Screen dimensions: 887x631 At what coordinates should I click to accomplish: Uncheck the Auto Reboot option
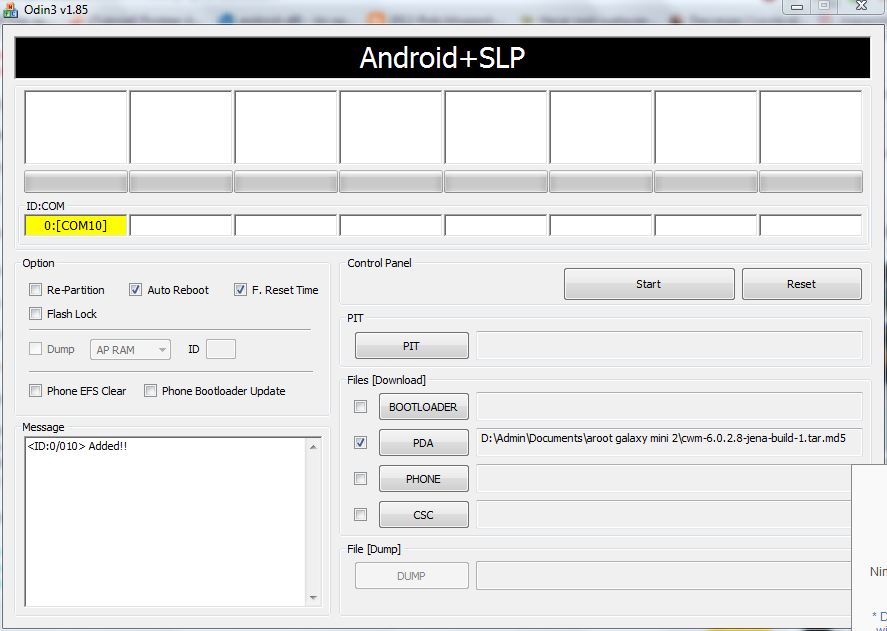point(135,290)
